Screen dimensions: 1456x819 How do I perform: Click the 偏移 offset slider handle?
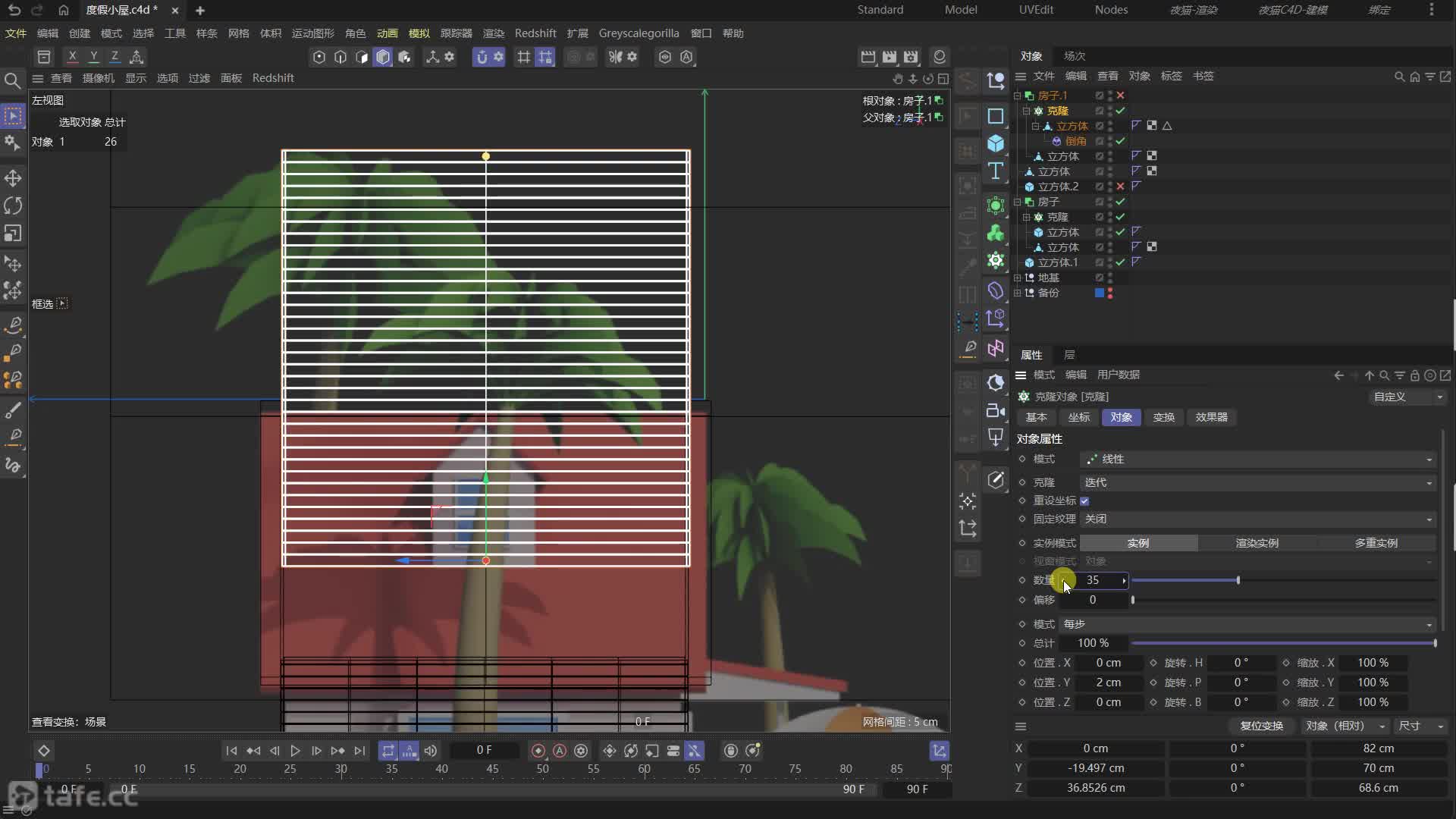1132,601
